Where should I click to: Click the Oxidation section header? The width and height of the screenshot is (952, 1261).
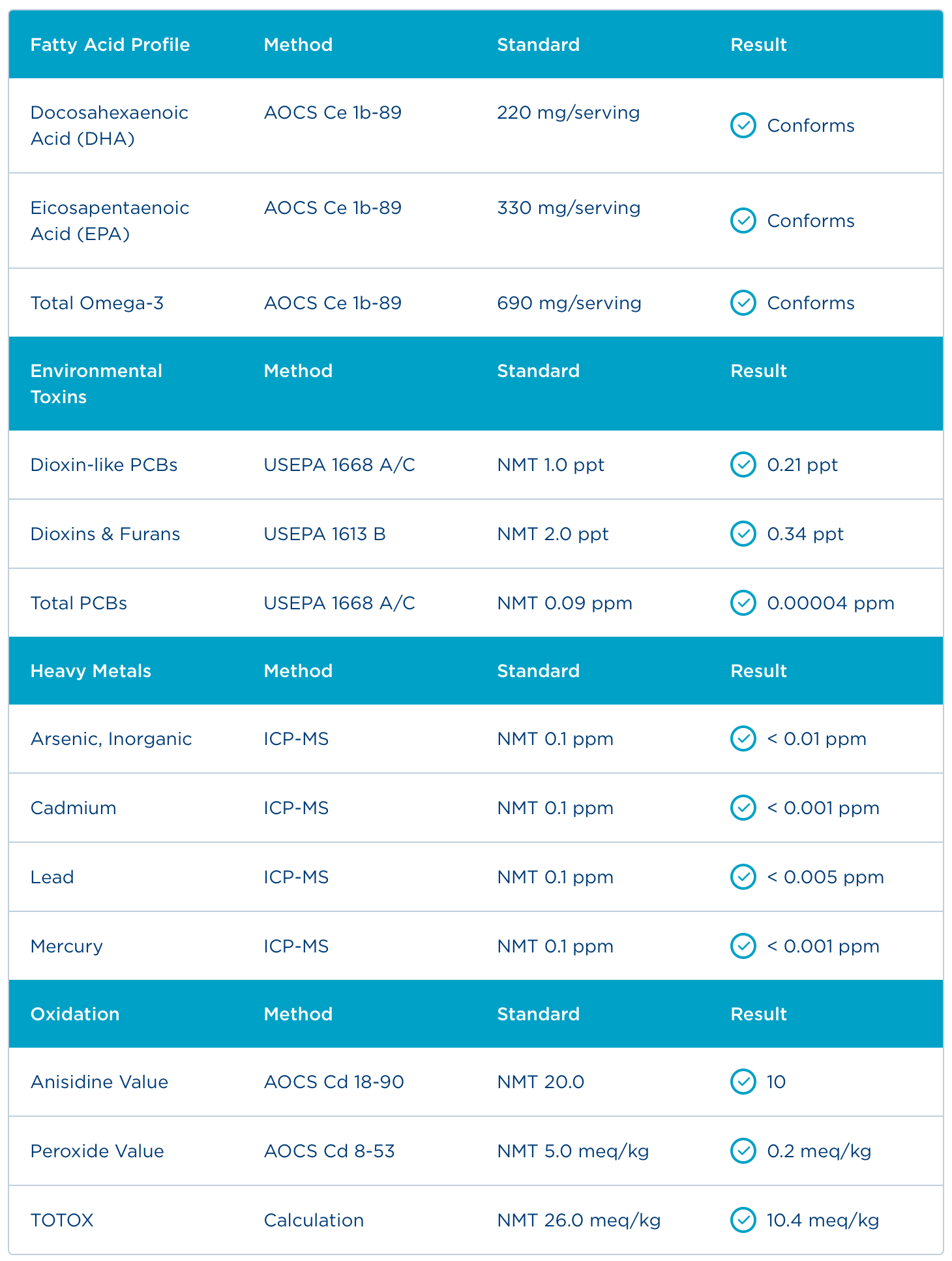(x=75, y=1014)
